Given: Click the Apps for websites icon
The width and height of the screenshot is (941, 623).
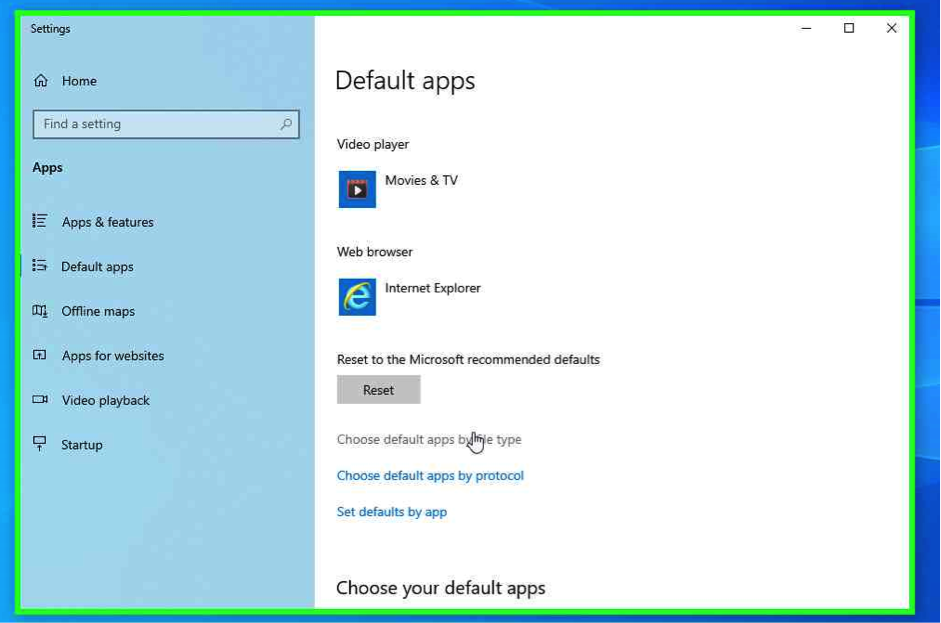Looking at the screenshot, I should click(x=40, y=355).
